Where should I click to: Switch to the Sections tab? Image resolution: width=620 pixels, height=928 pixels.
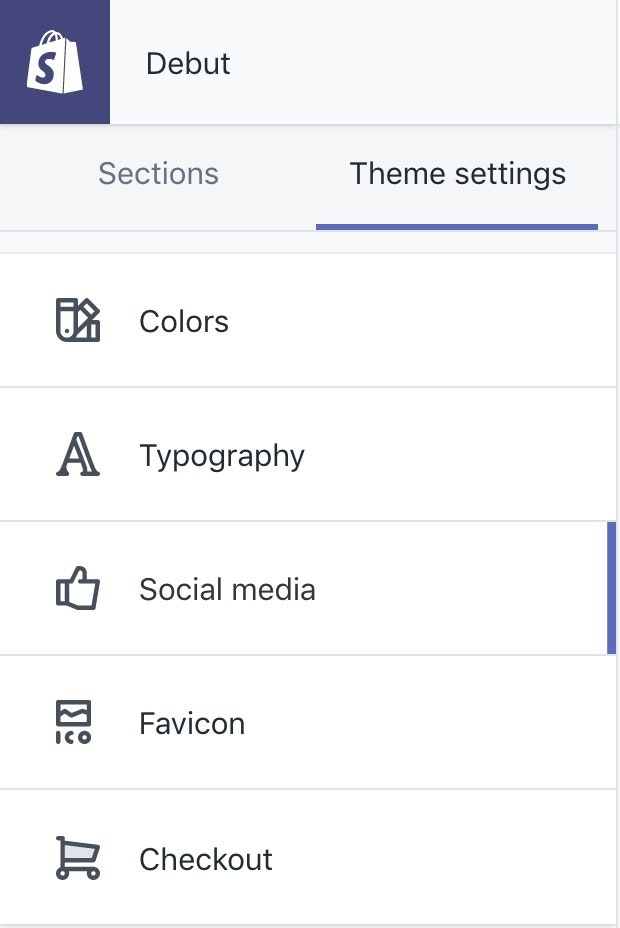click(158, 174)
